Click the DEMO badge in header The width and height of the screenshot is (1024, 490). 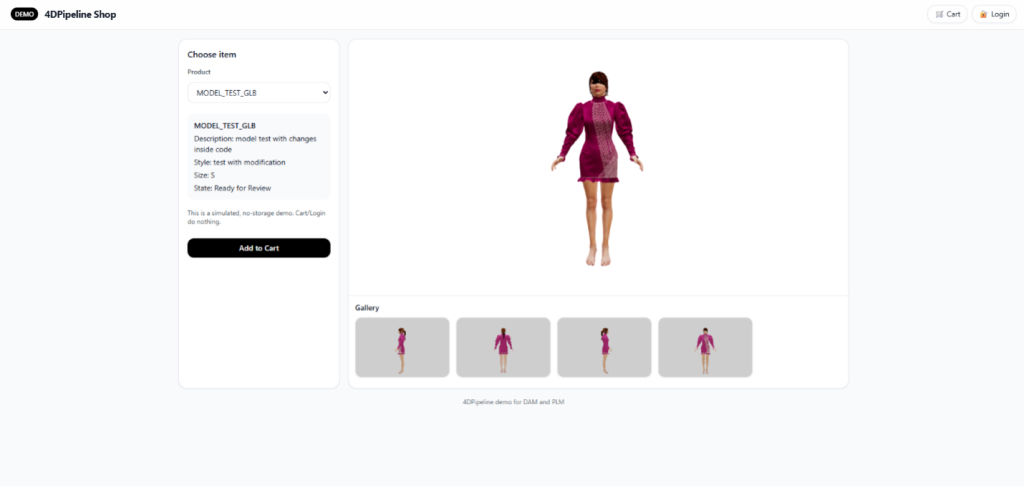[x=24, y=14]
